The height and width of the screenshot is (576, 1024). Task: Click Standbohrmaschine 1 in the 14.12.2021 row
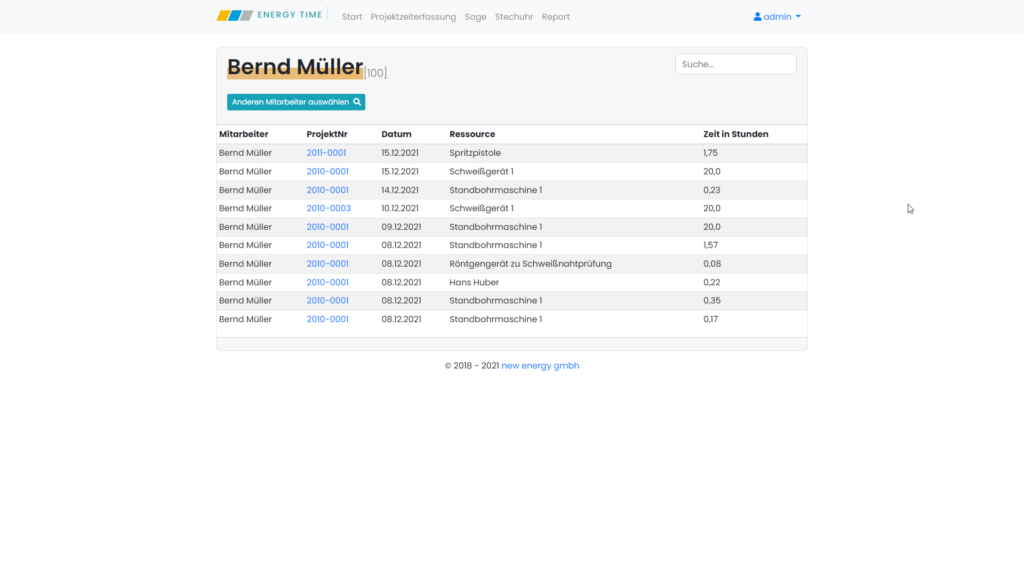point(496,190)
